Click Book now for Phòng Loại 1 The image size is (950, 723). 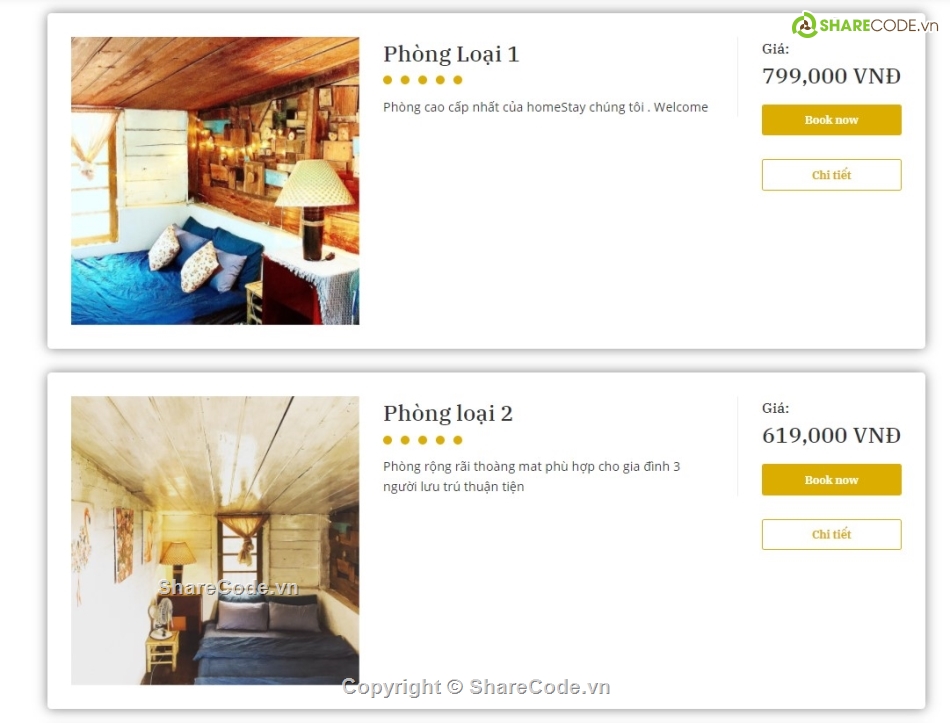pyautogui.click(x=831, y=119)
